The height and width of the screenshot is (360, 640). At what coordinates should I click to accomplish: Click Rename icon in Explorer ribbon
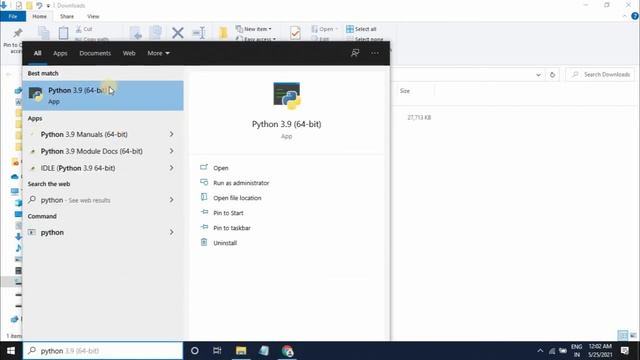pos(199,33)
